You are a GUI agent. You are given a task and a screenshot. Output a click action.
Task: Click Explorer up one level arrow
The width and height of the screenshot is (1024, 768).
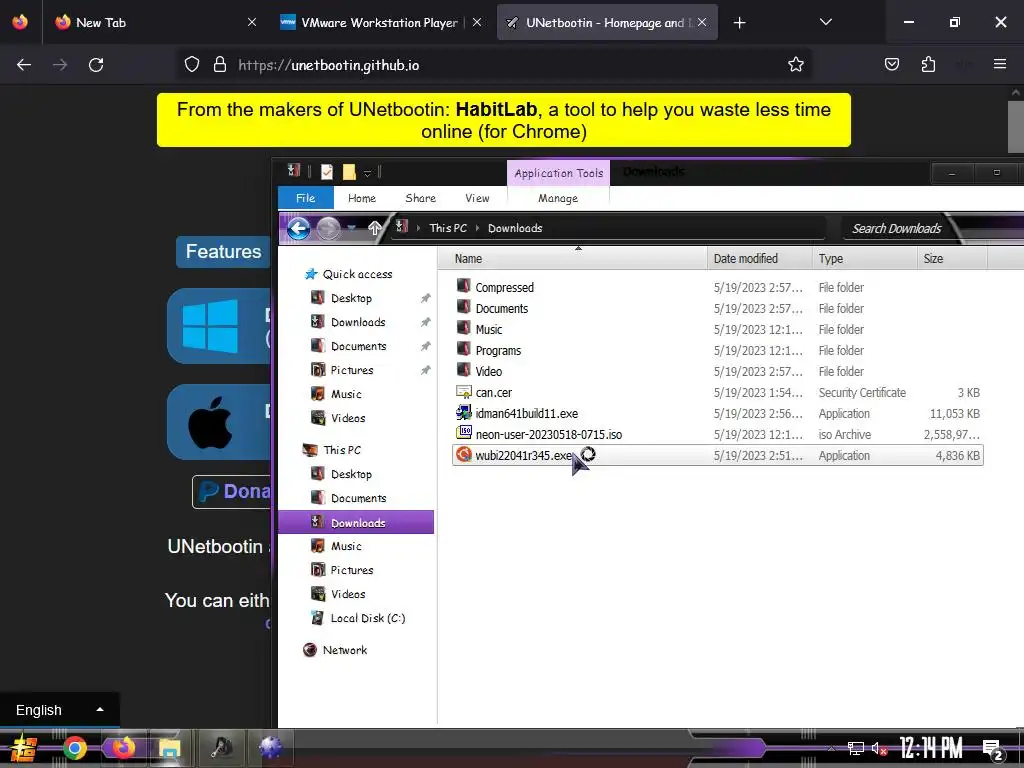pos(374,228)
